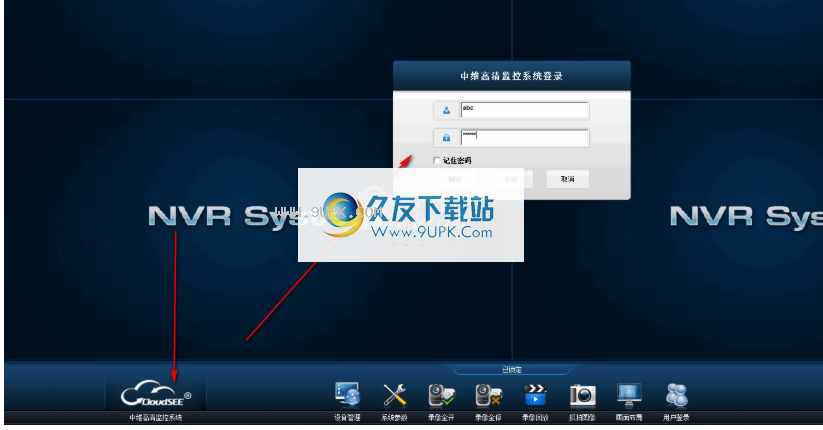Click the 录像全开 text label

click(441, 418)
